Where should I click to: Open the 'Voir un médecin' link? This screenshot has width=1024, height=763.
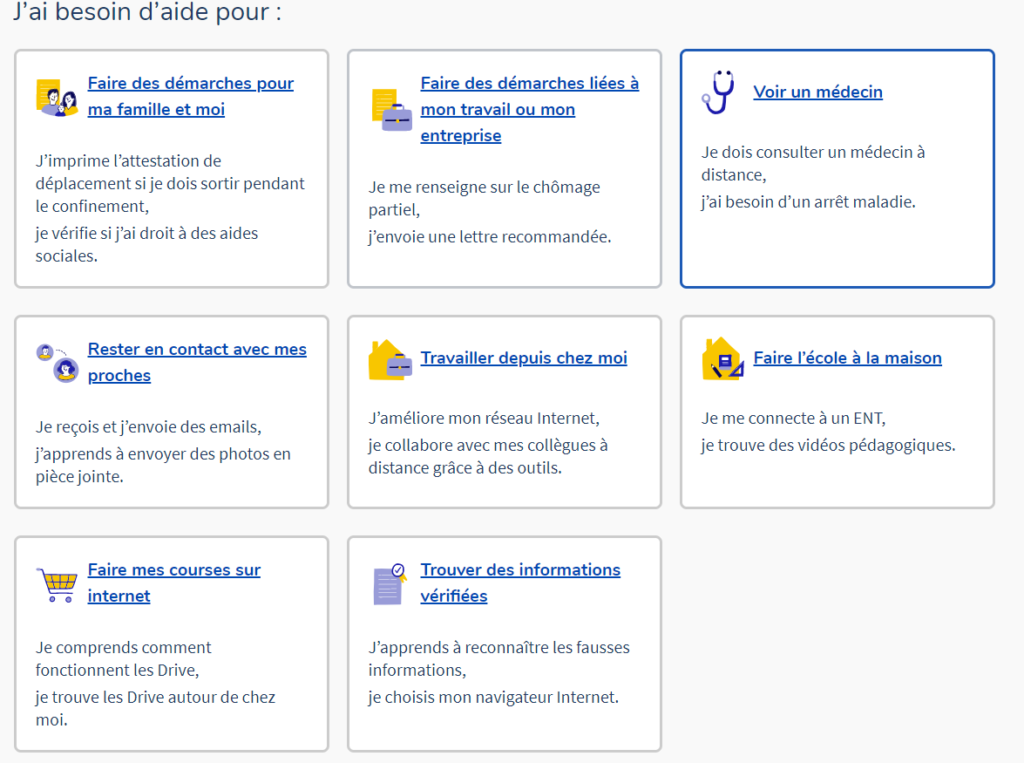pyautogui.click(x=817, y=92)
